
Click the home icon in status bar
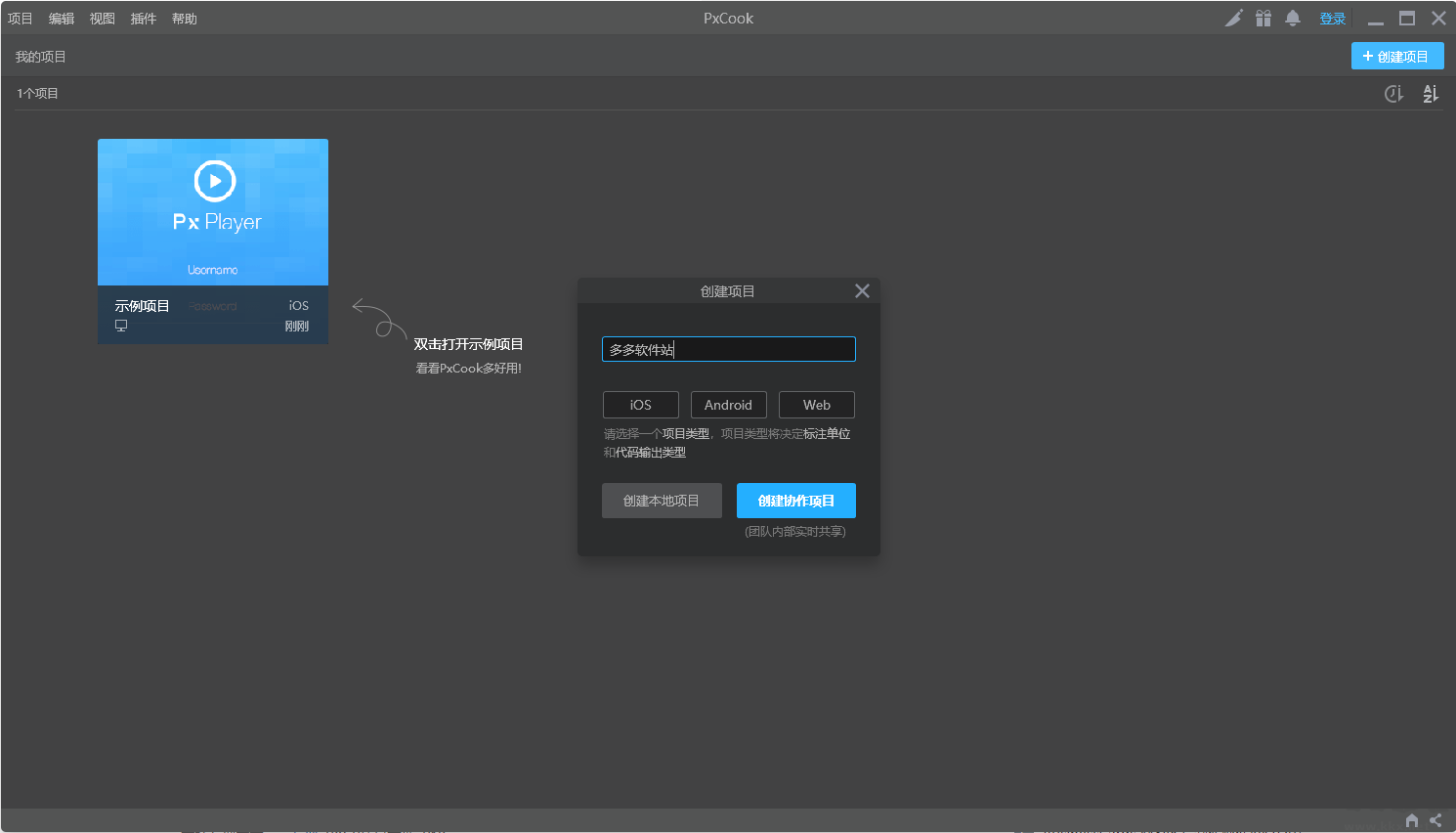1411,820
